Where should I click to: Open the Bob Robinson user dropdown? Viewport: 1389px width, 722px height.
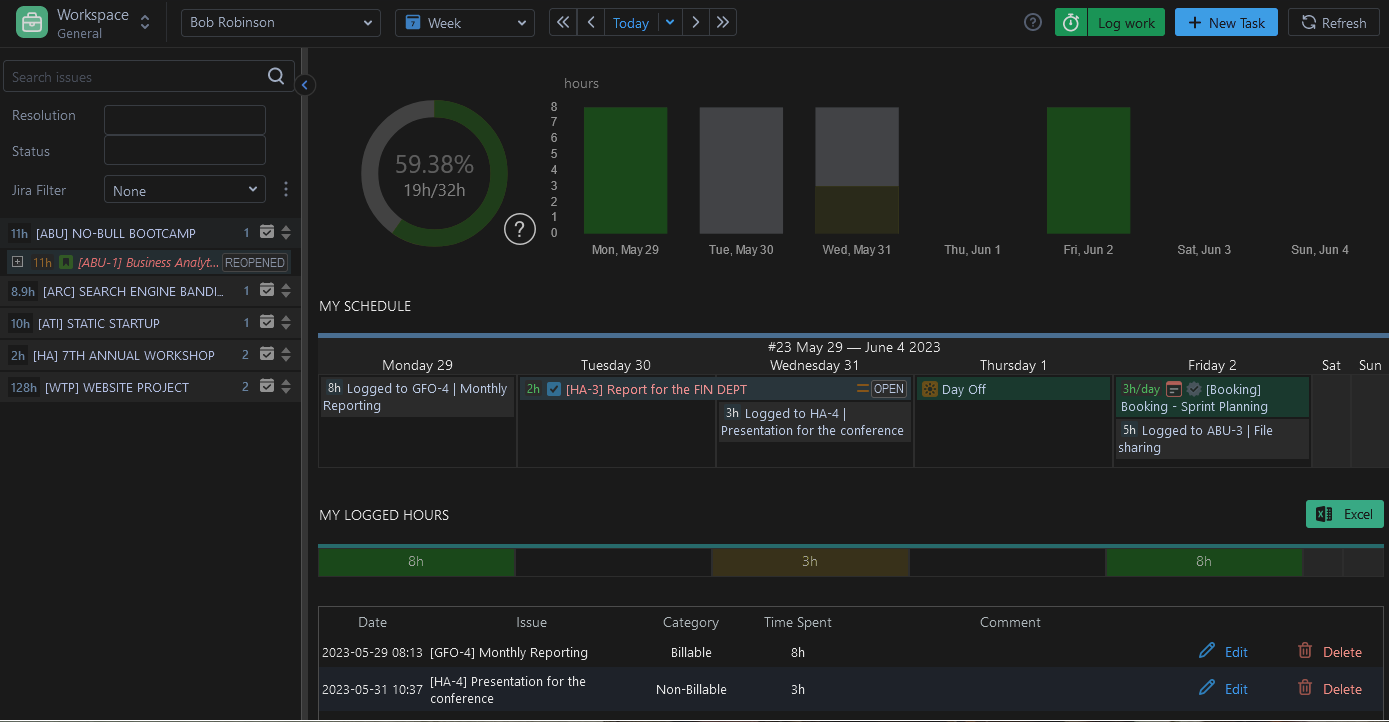(x=280, y=23)
